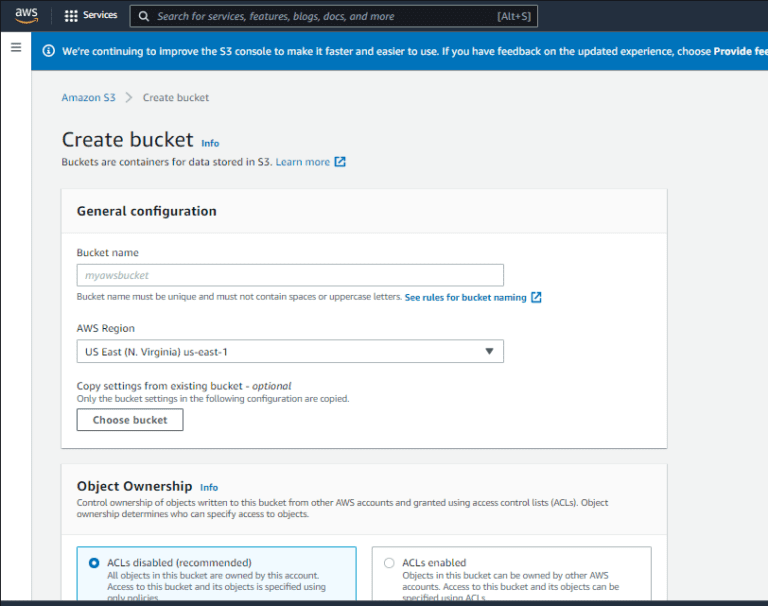The image size is (768, 606).
Task: Click the banner information icon
Action: [x=48, y=50]
